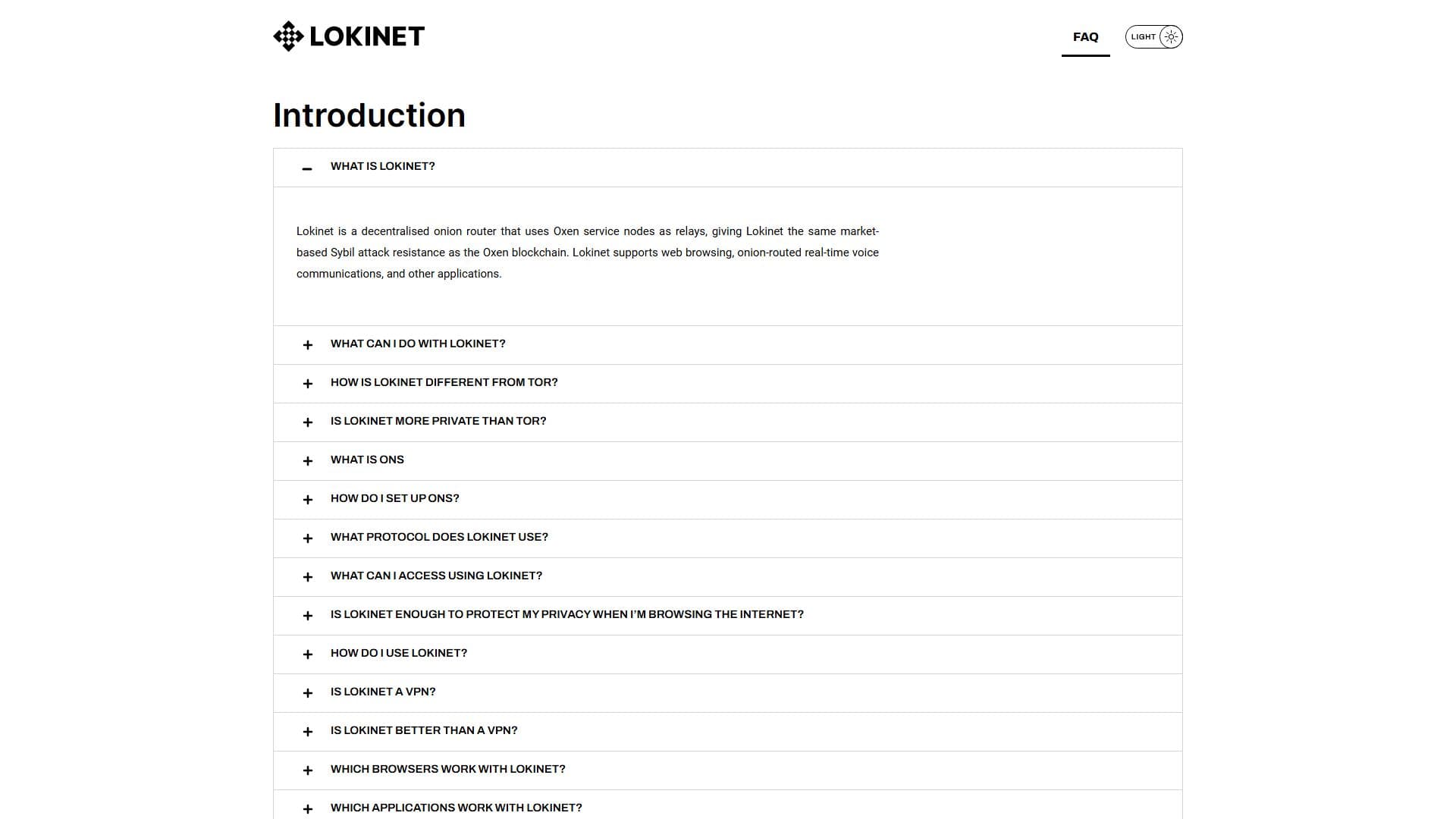The width and height of the screenshot is (1456, 819).
Task: Expand 'IS LOKINET BETTER THAN A VPN?'
Action: (x=727, y=732)
